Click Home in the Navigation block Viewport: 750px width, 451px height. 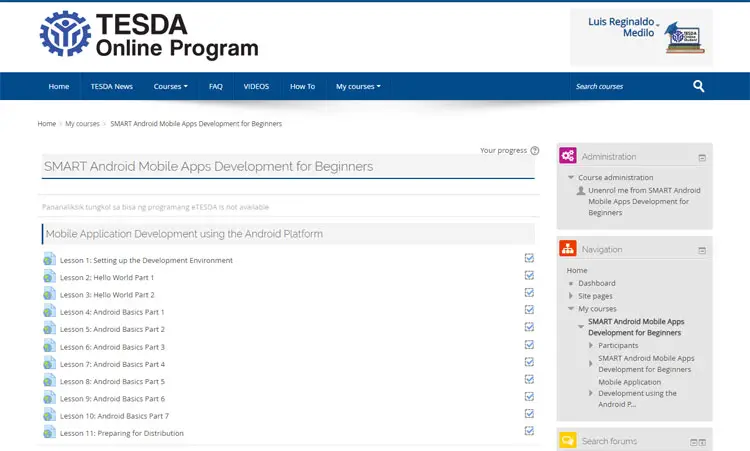577,271
